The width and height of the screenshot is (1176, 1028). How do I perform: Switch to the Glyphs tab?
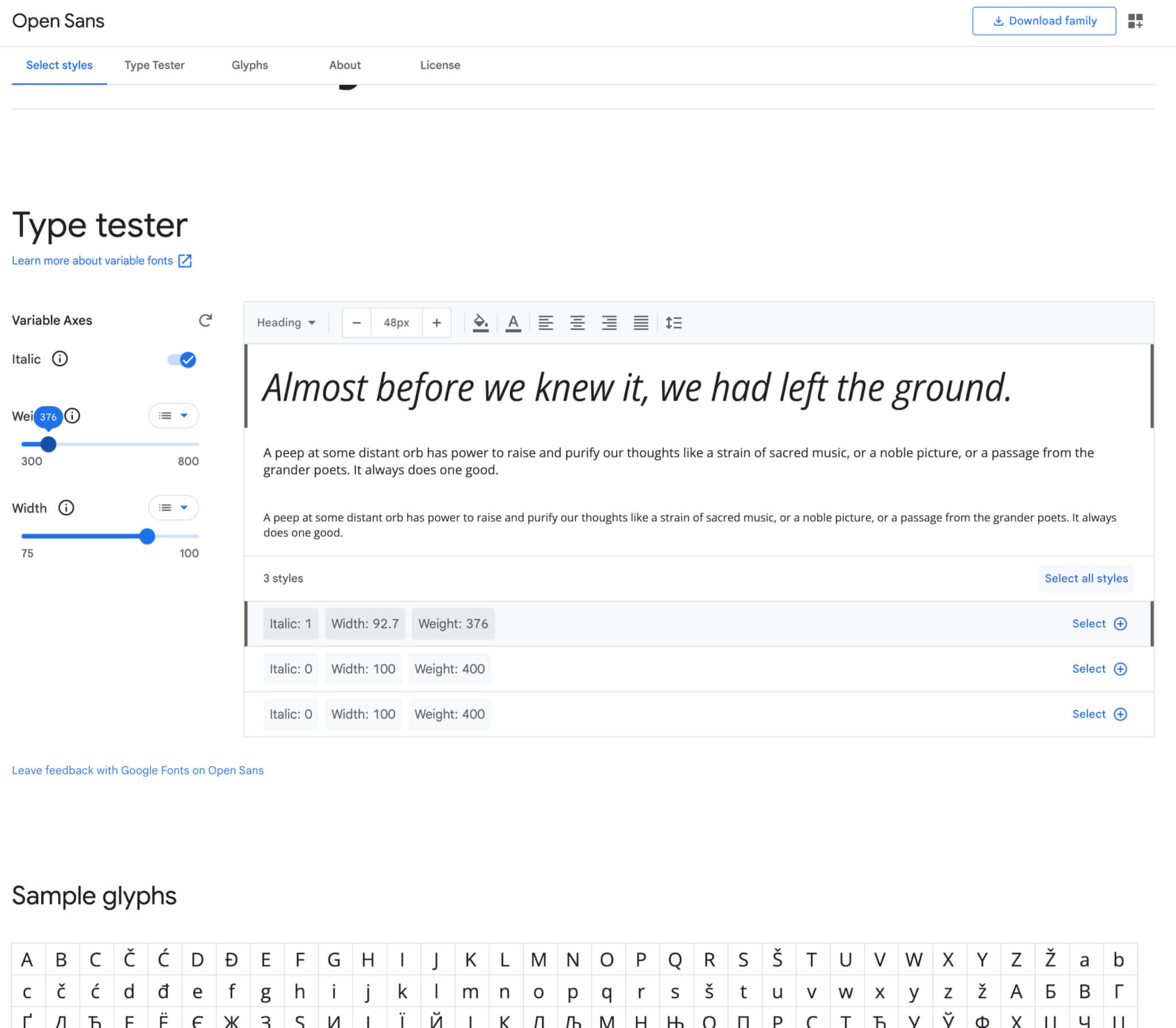tap(249, 65)
